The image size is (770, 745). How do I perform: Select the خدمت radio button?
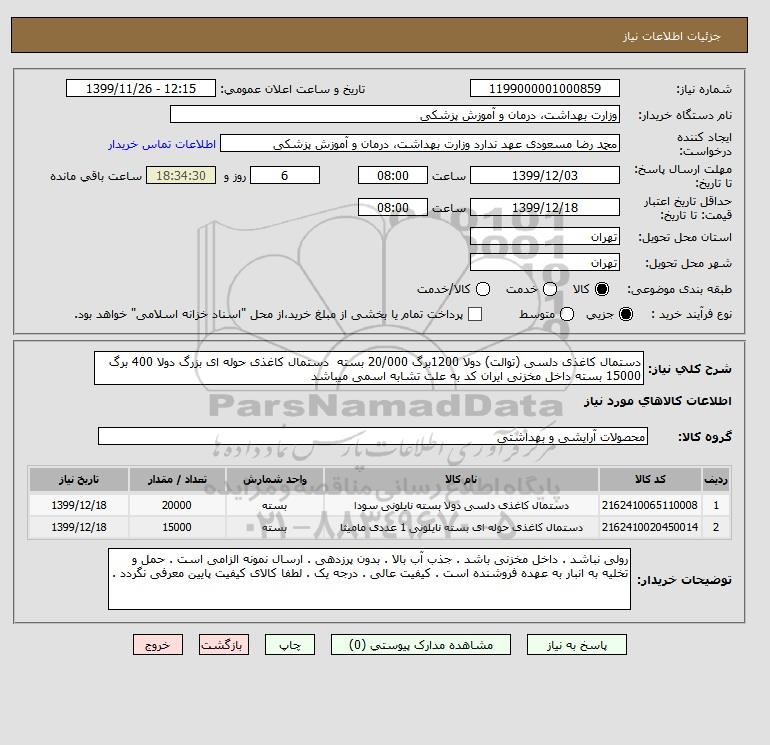click(550, 289)
